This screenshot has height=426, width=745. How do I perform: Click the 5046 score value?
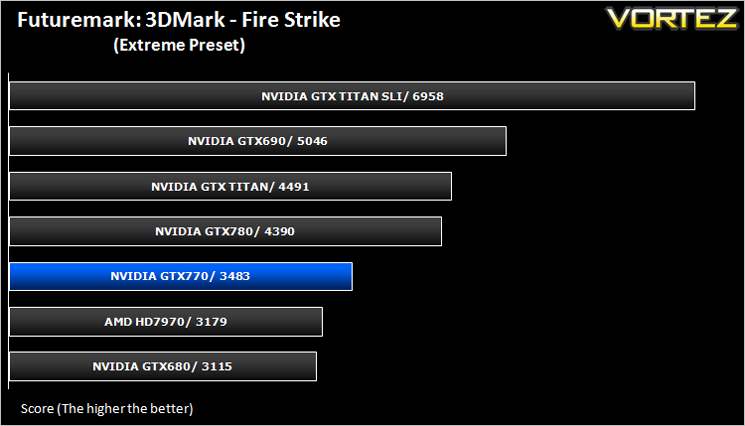point(312,141)
